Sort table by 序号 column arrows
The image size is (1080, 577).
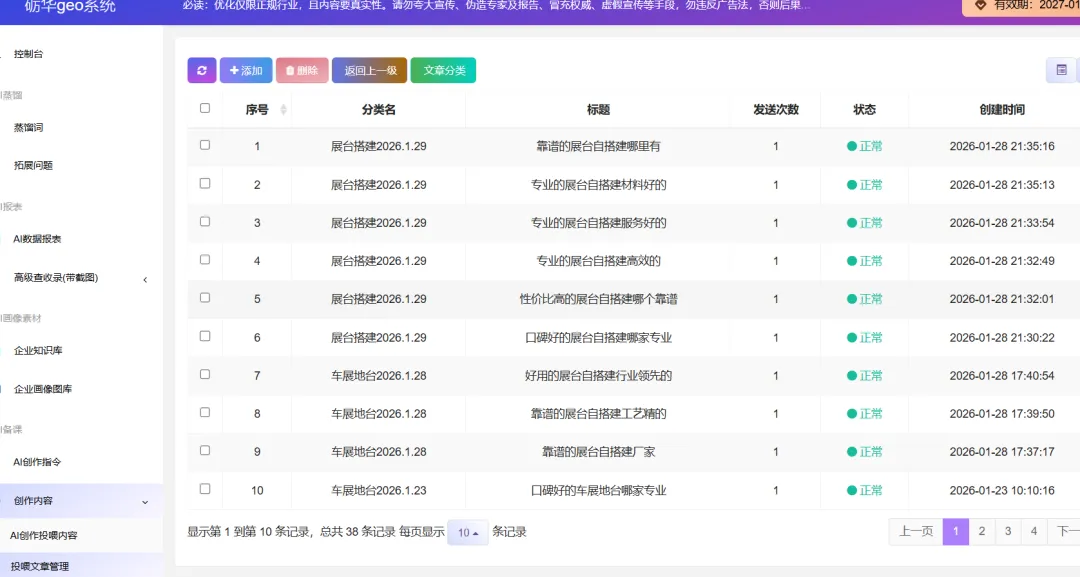283,109
